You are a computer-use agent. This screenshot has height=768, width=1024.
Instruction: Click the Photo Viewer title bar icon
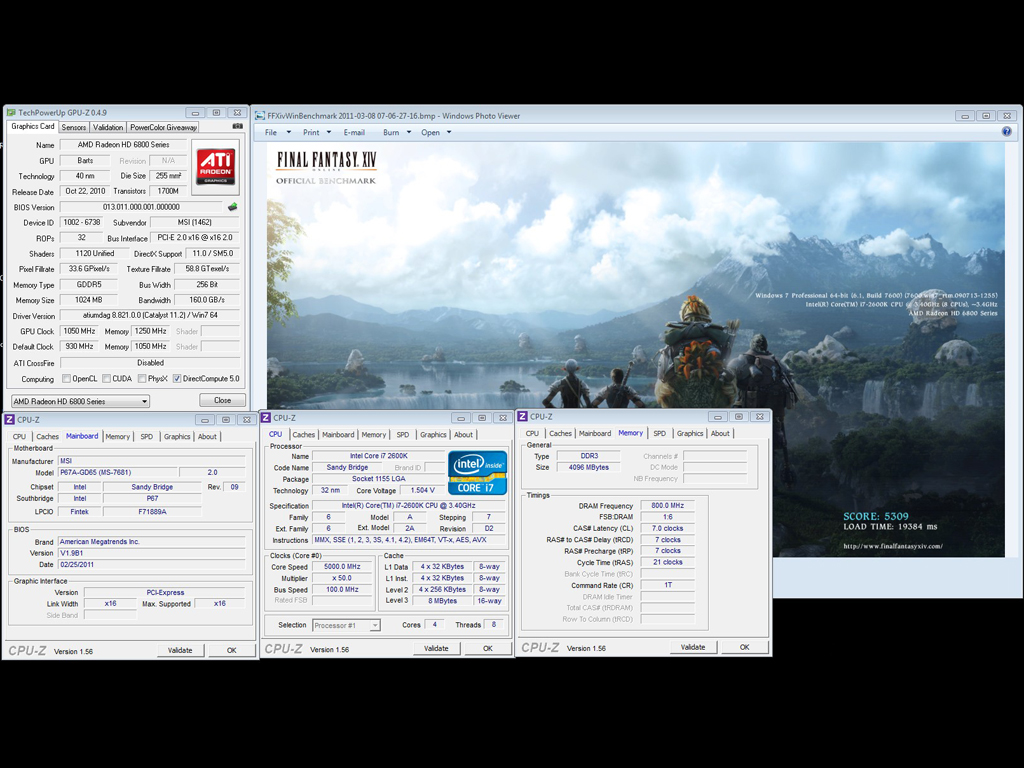(259, 116)
